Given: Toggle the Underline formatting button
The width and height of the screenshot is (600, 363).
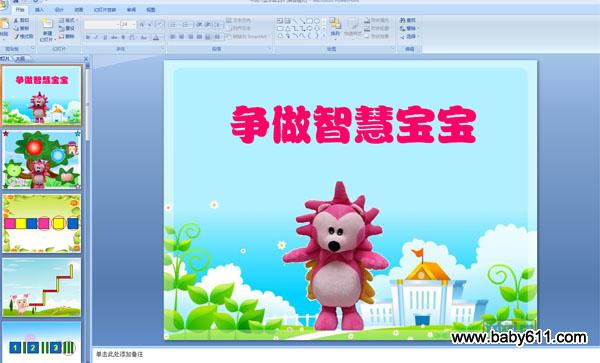Looking at the screenshot, I should (105, 37).
